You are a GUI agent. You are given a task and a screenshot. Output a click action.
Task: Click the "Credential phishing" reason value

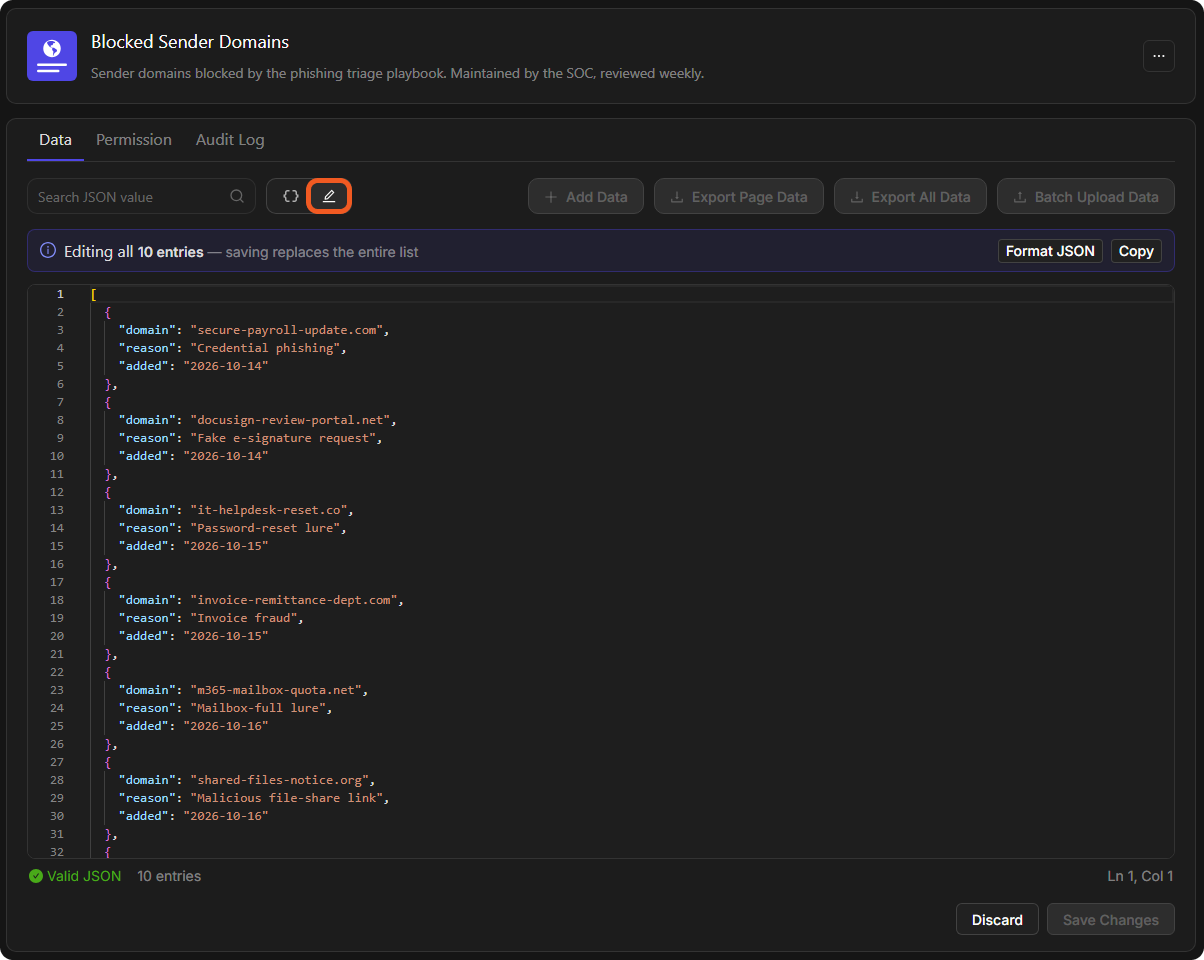click(x=267, y=348)
